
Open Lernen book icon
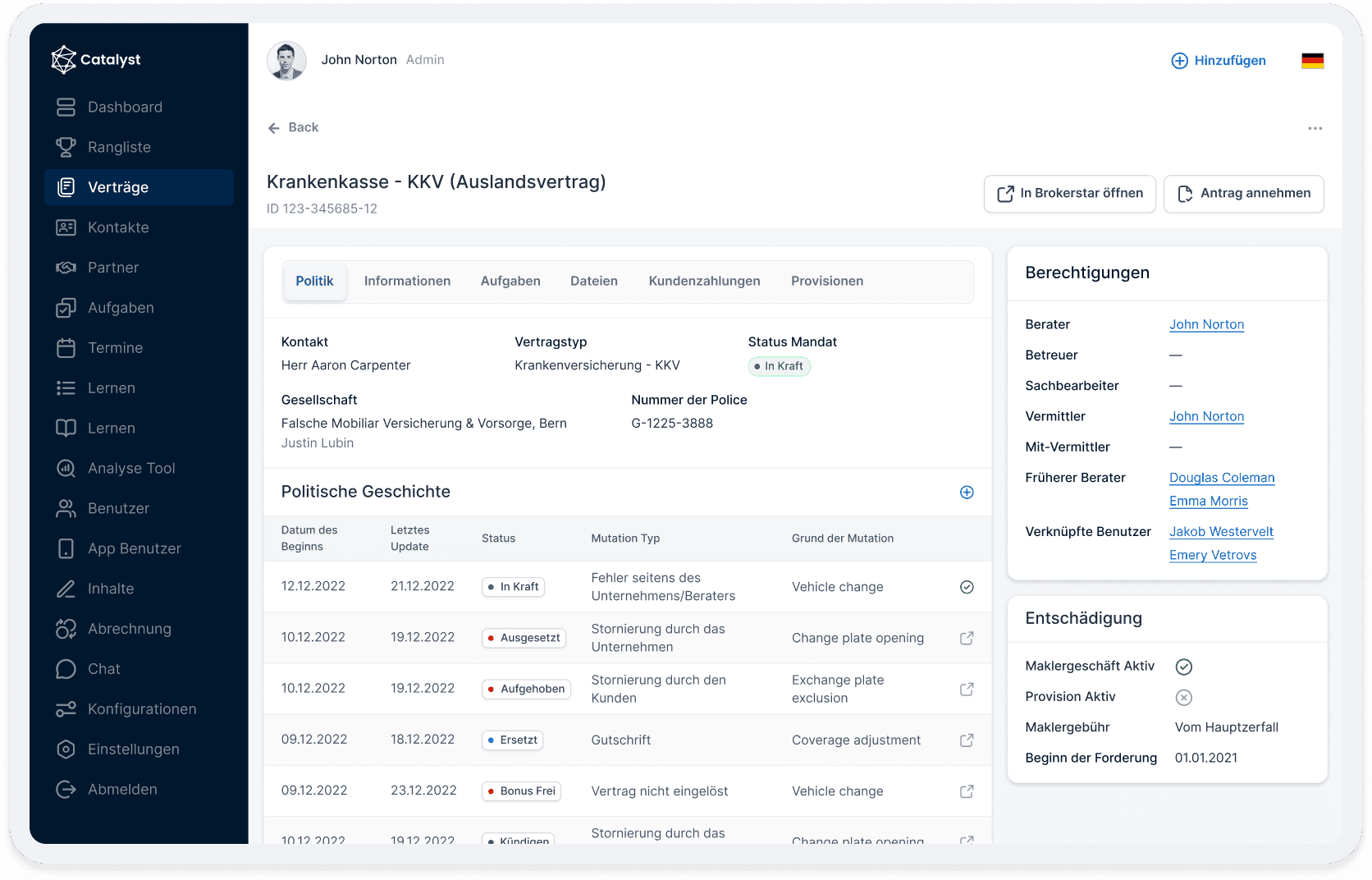66,429
